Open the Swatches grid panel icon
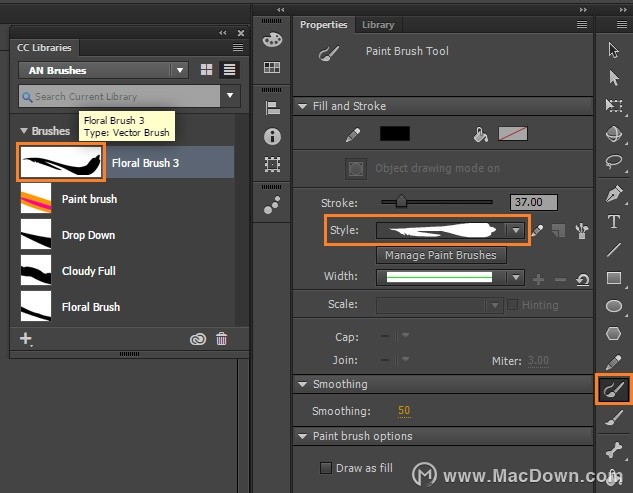 (x=272, y=67)
